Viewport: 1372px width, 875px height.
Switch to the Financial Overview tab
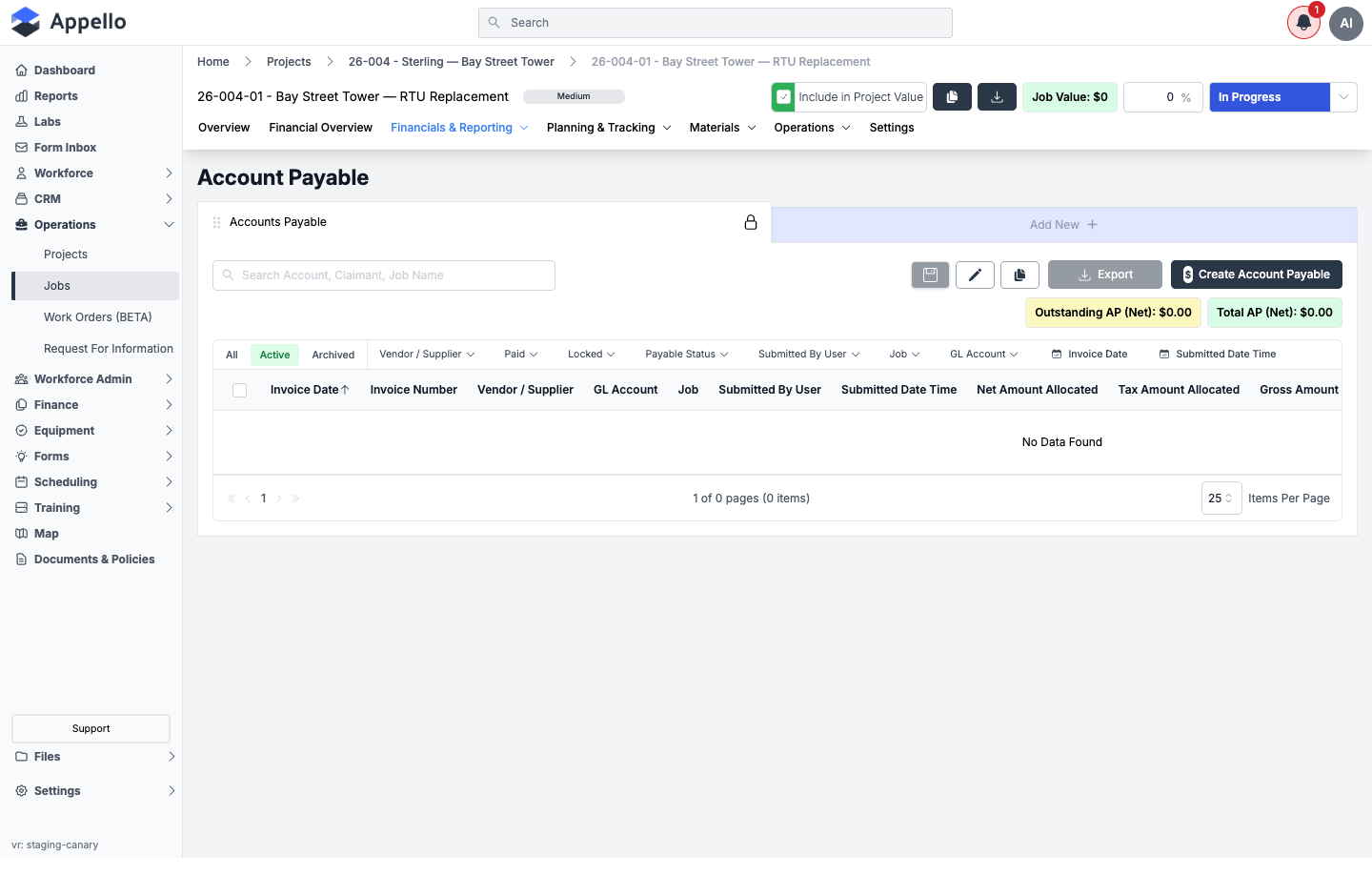[x=320, y=128]
